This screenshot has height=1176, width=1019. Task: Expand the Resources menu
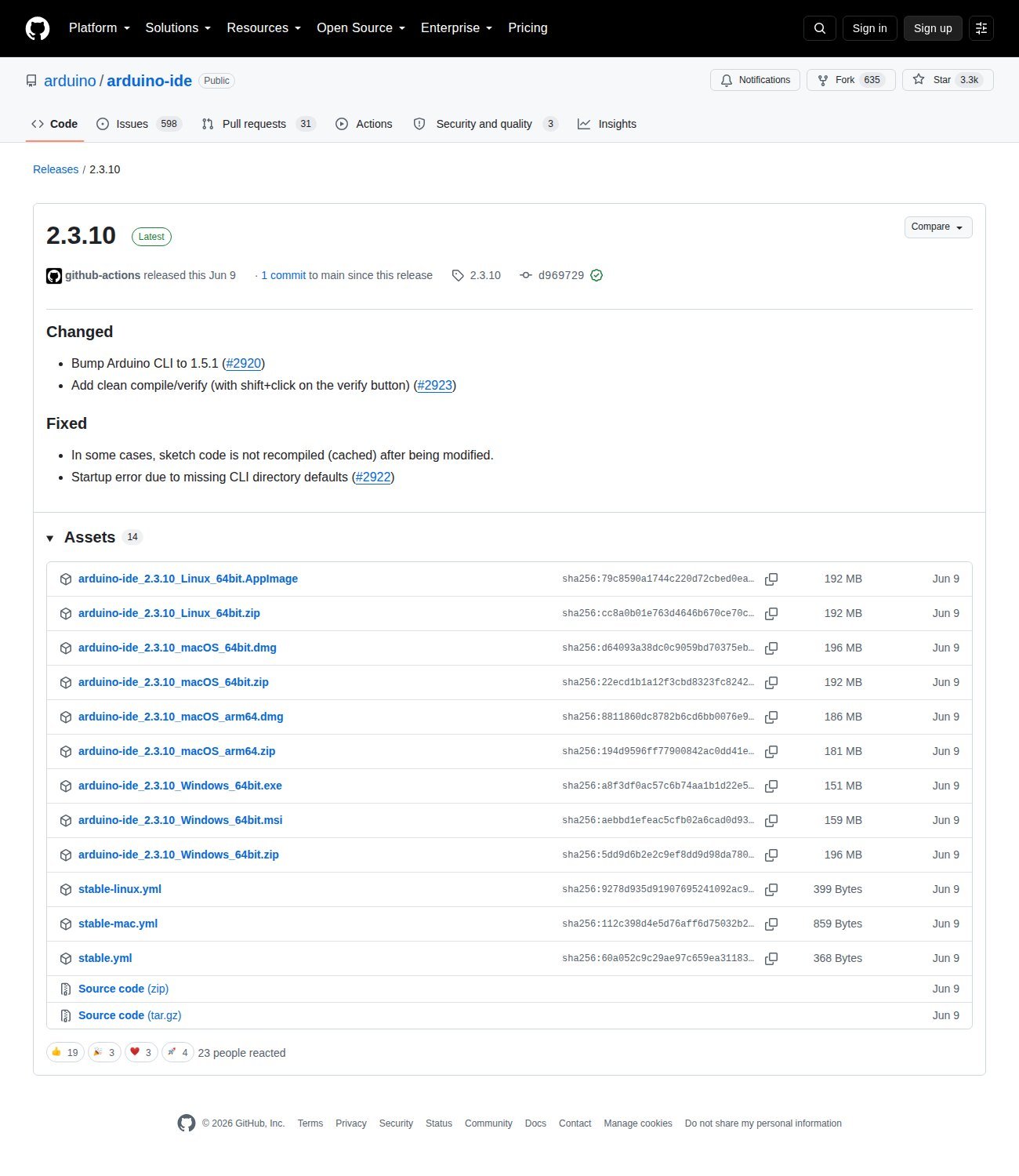264,28
